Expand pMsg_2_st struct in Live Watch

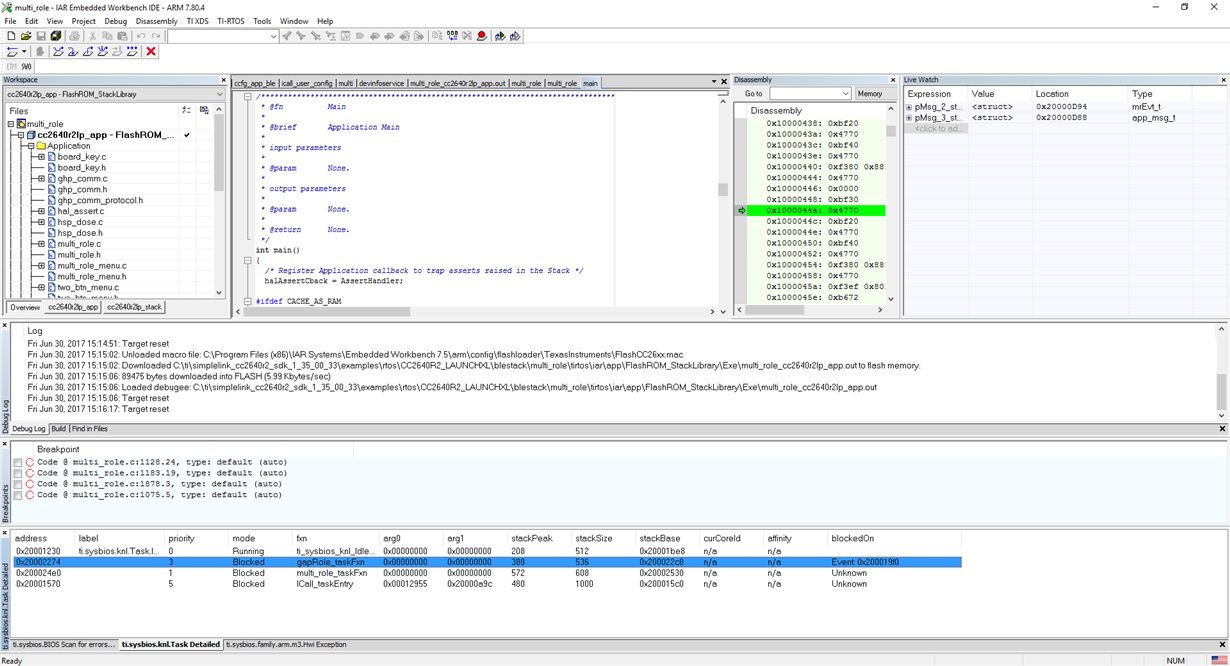tap(910, 107)
